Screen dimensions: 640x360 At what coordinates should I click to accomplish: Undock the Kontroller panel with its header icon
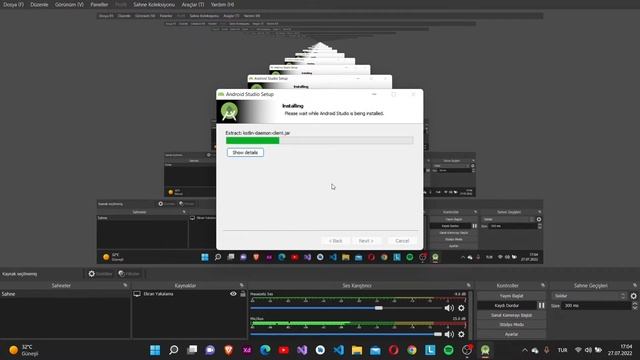pyautogui.click(x=543, y=285)
